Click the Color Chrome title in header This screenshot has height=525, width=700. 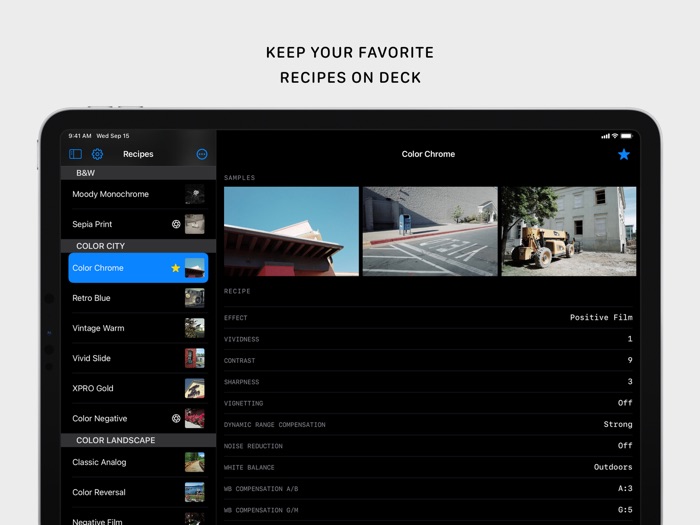(428, 154)
